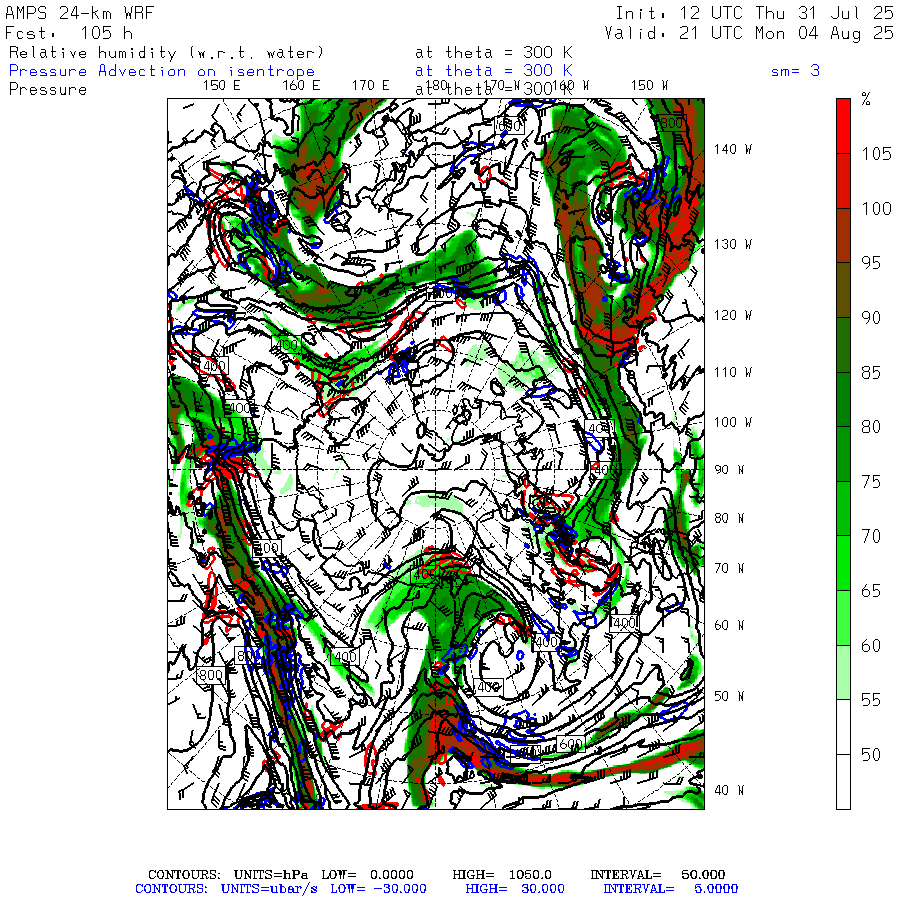This screenshot has width=900, height=900.
Task: Click the '170 E' longitude label
Action: (371, 86)
